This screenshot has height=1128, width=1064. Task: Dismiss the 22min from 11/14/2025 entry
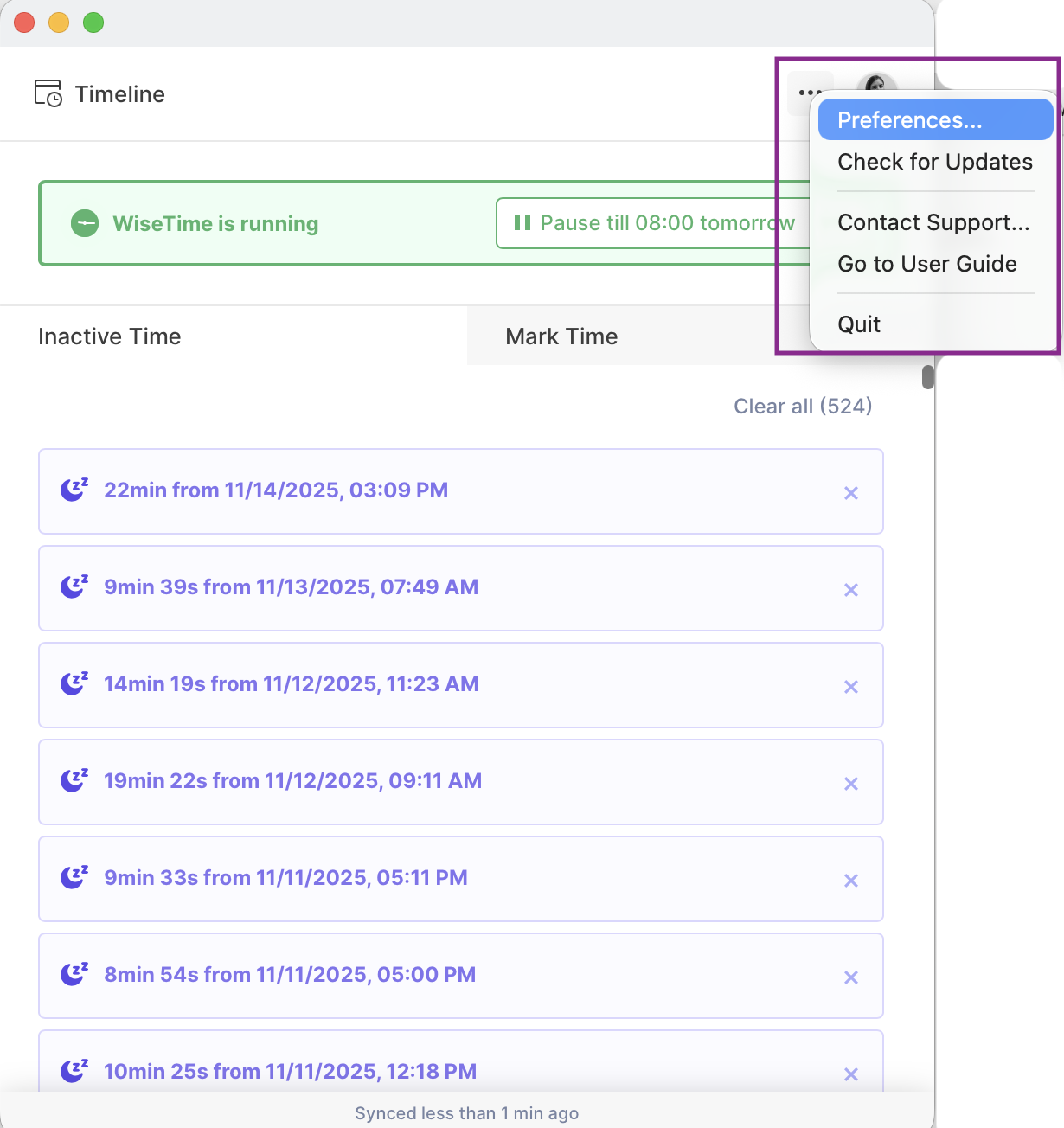pos(851,493)
